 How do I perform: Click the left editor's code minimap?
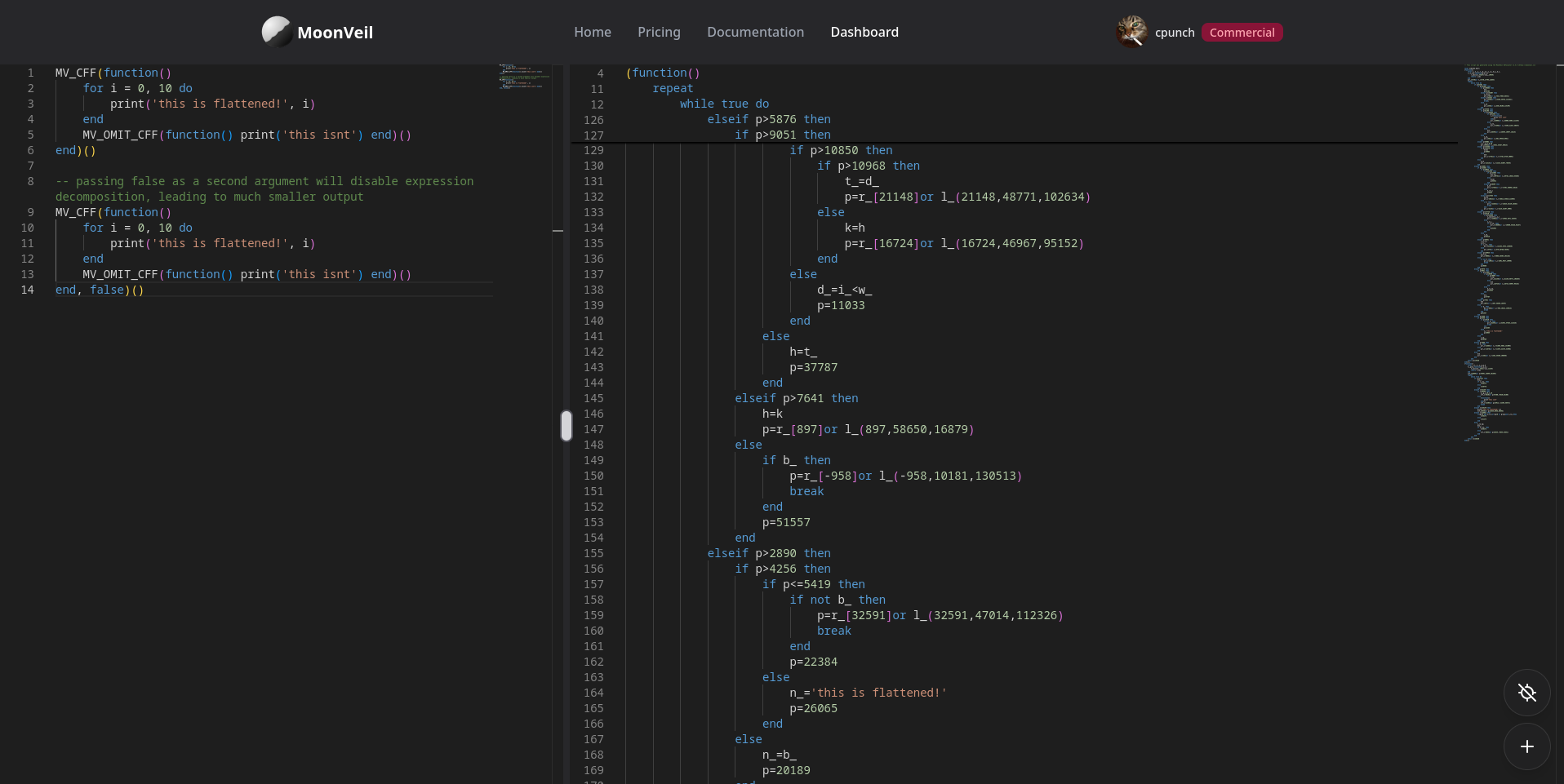523,76
